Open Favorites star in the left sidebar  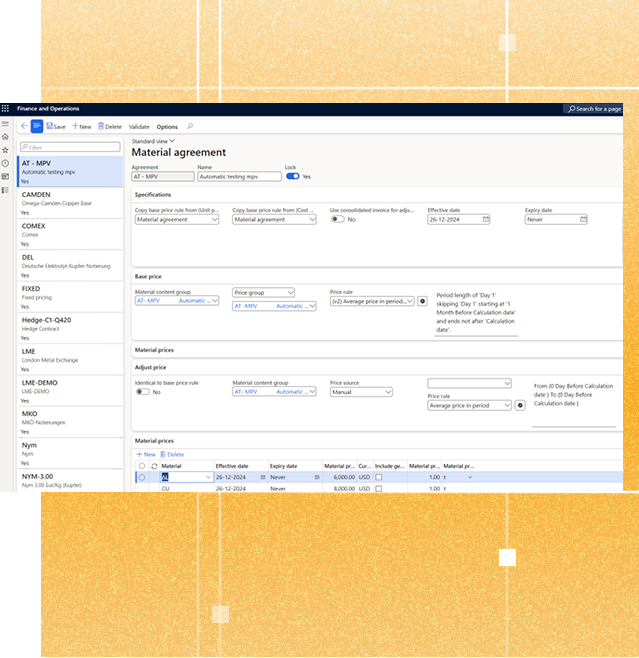5,150
